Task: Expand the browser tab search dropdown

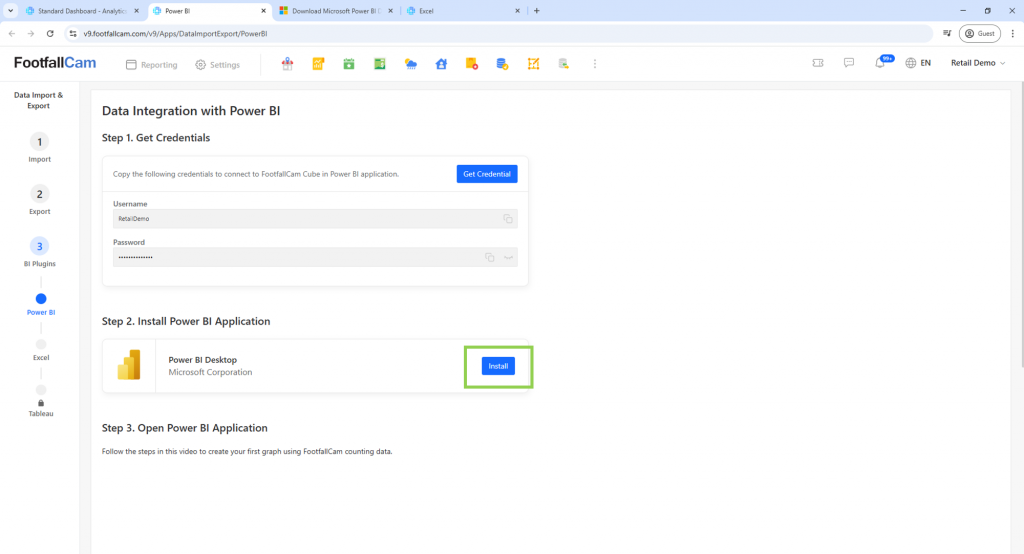Action: (10, 10)
